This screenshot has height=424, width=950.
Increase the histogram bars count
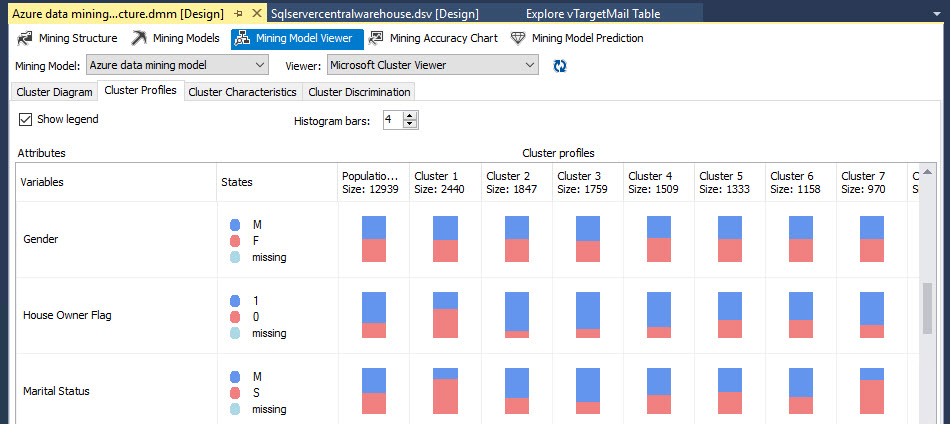click(411, 116)
